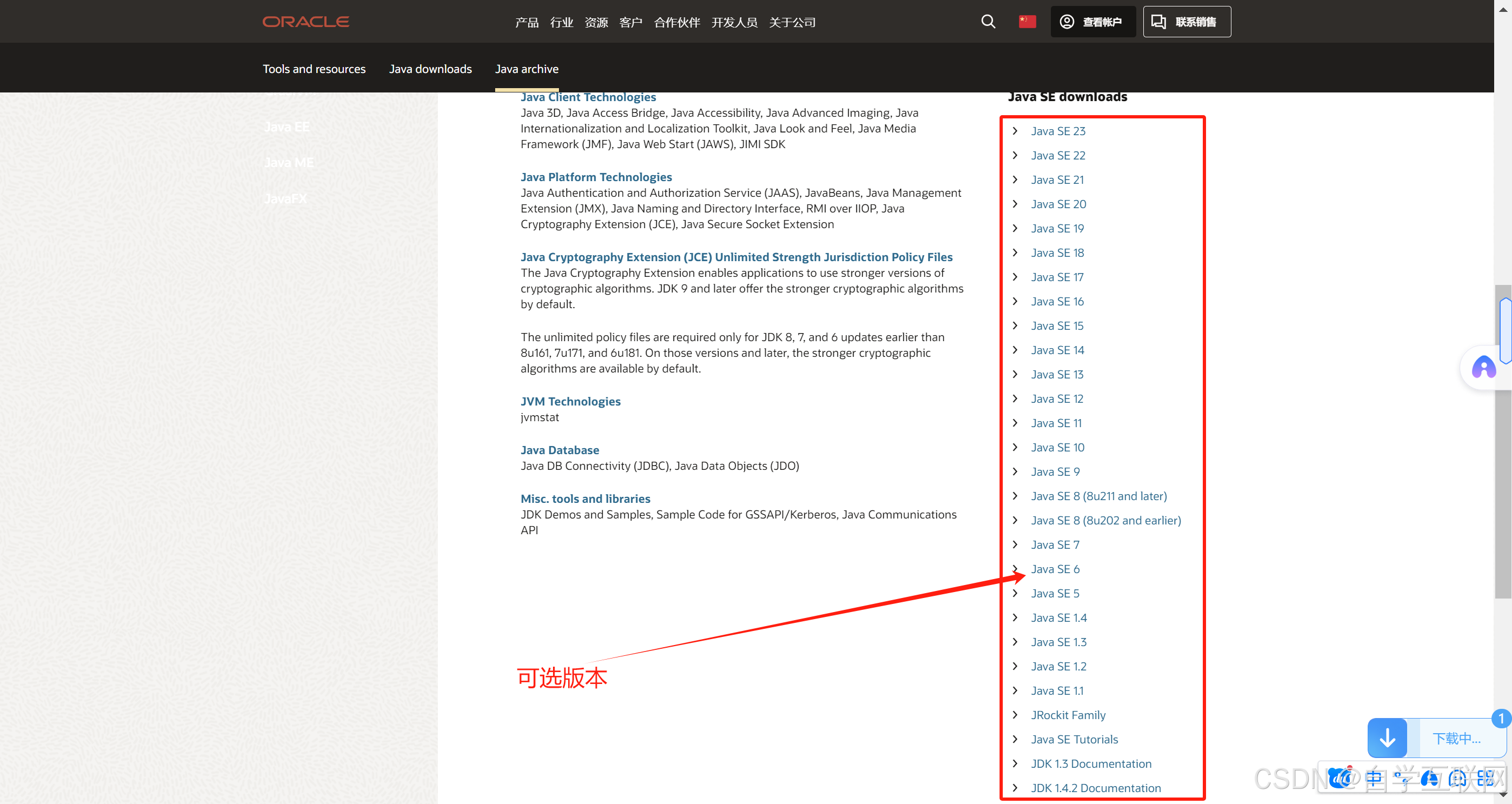Open the Java SE 18 archive link
1512x804 pixels.
(x=1057, y=253)
